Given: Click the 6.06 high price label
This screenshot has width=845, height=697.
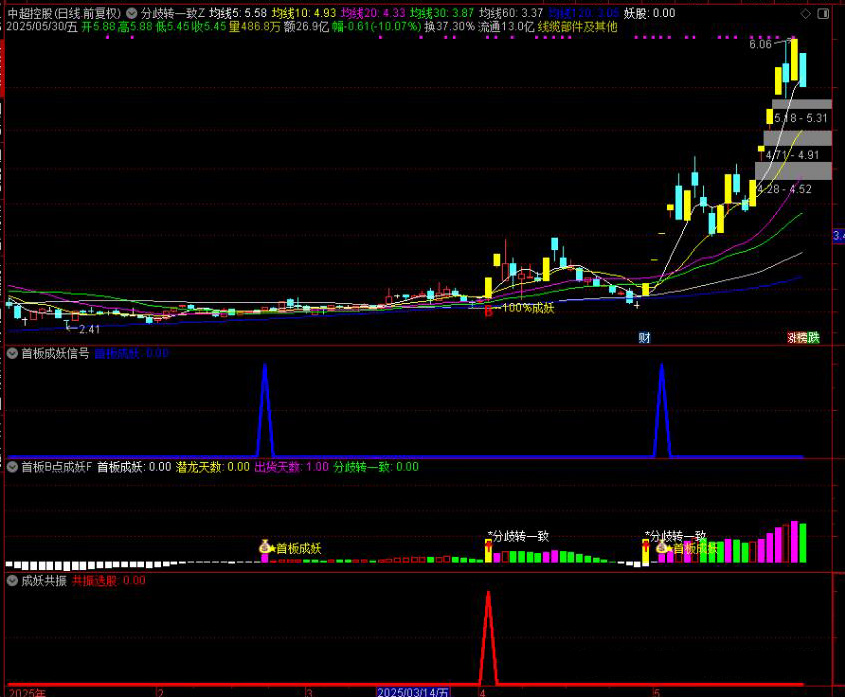Looking at the screenshot, I should (x=760, y=44).
